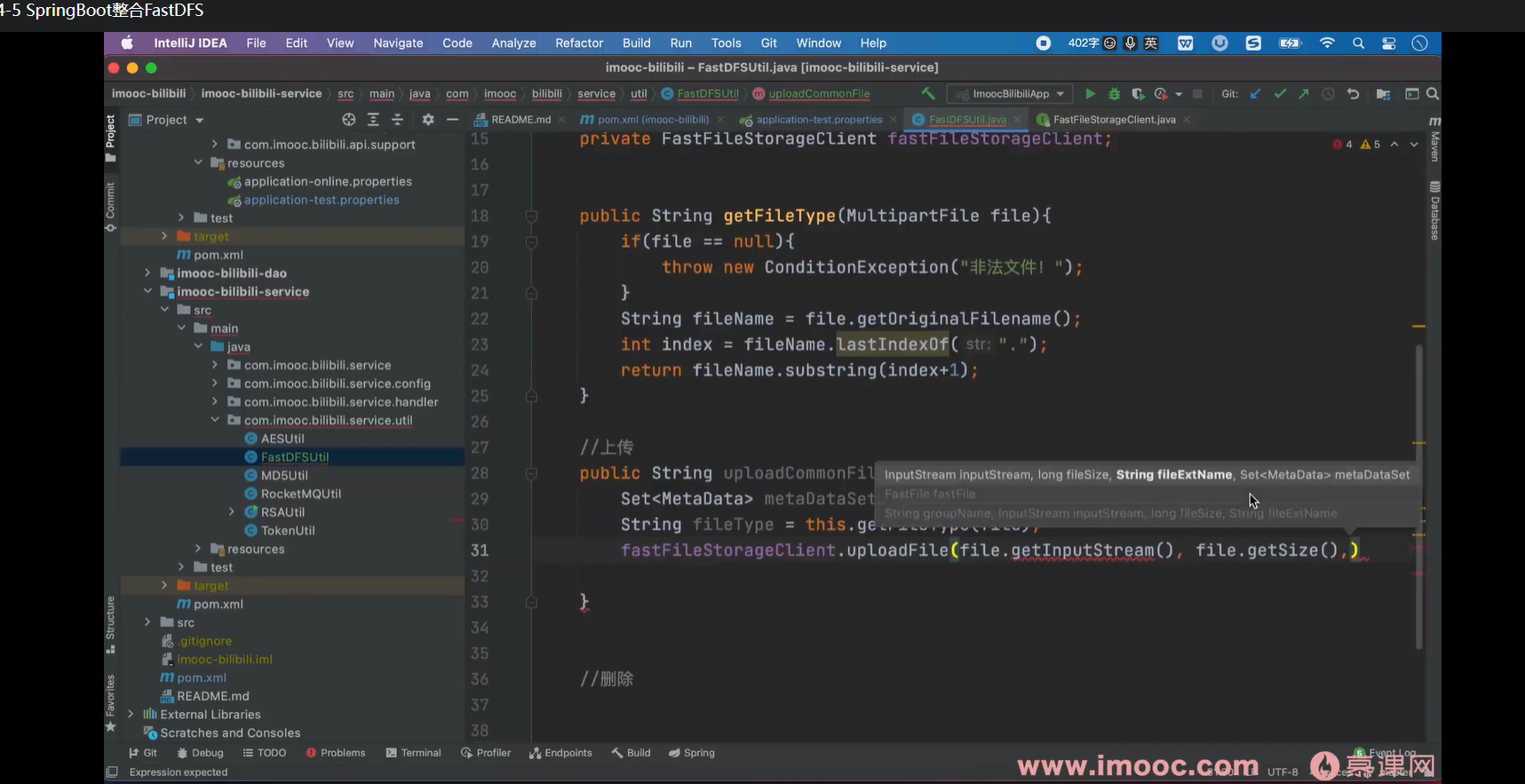This screenshot has height=784, width=1525.
Task: Toggle the Database tool window on the right
Action: point(1434,210)
